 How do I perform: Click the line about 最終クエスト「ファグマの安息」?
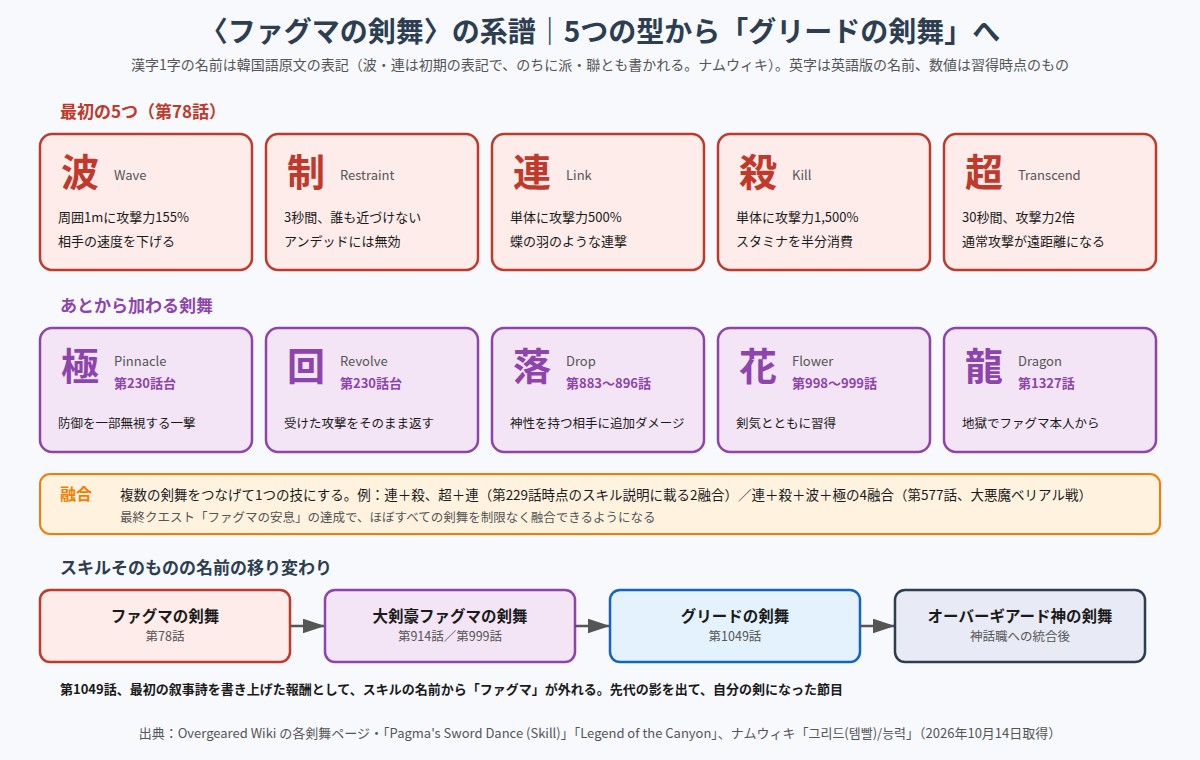pyautogui.click(x=387, y=517)
